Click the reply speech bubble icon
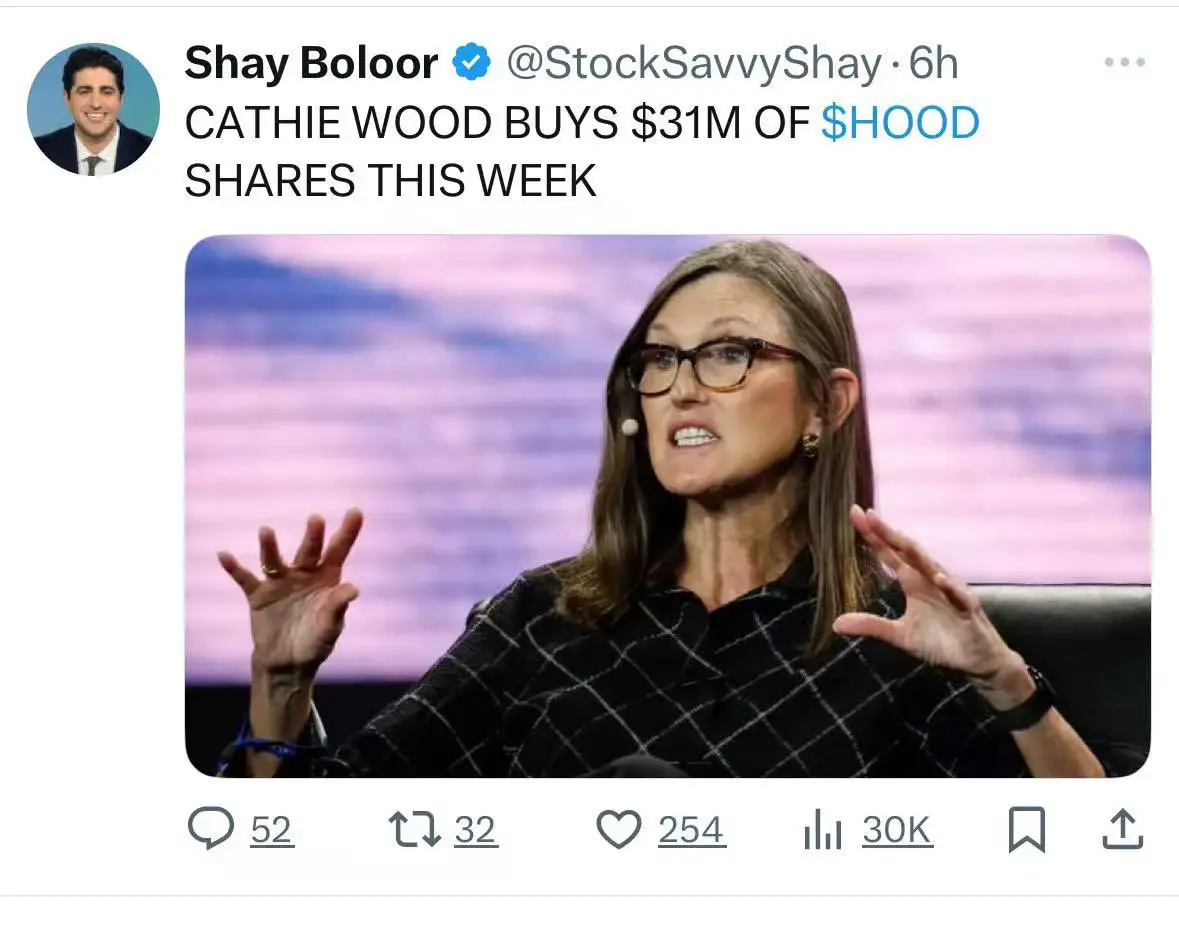The image size is (1179, 928). (x=211, y=828)
